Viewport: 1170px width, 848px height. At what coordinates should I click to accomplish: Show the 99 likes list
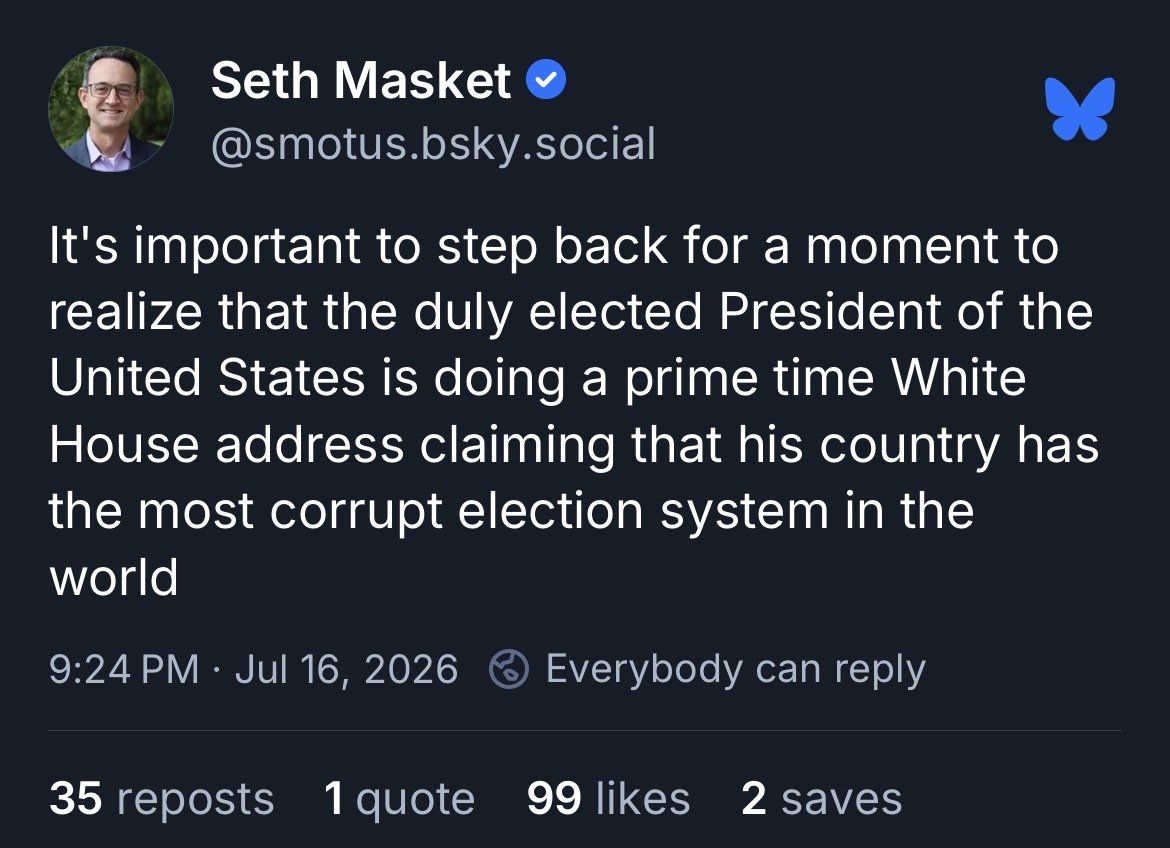click(x=608, y=798)
